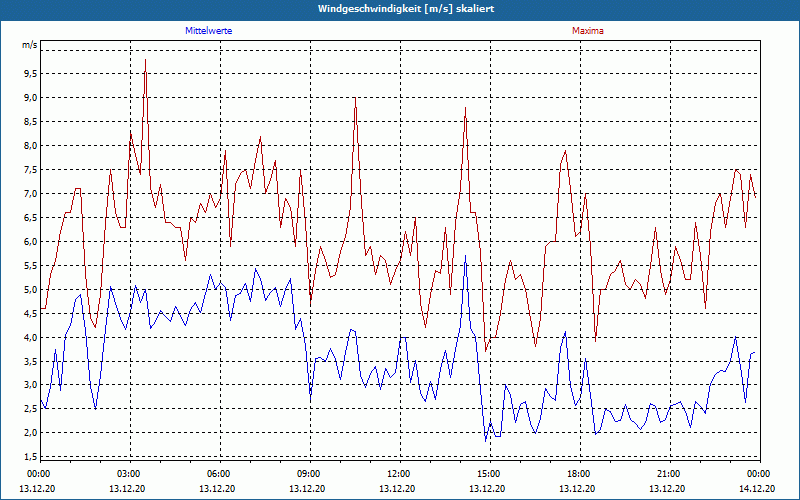Click the 14.12.20 date label

(x=757, y=488)
